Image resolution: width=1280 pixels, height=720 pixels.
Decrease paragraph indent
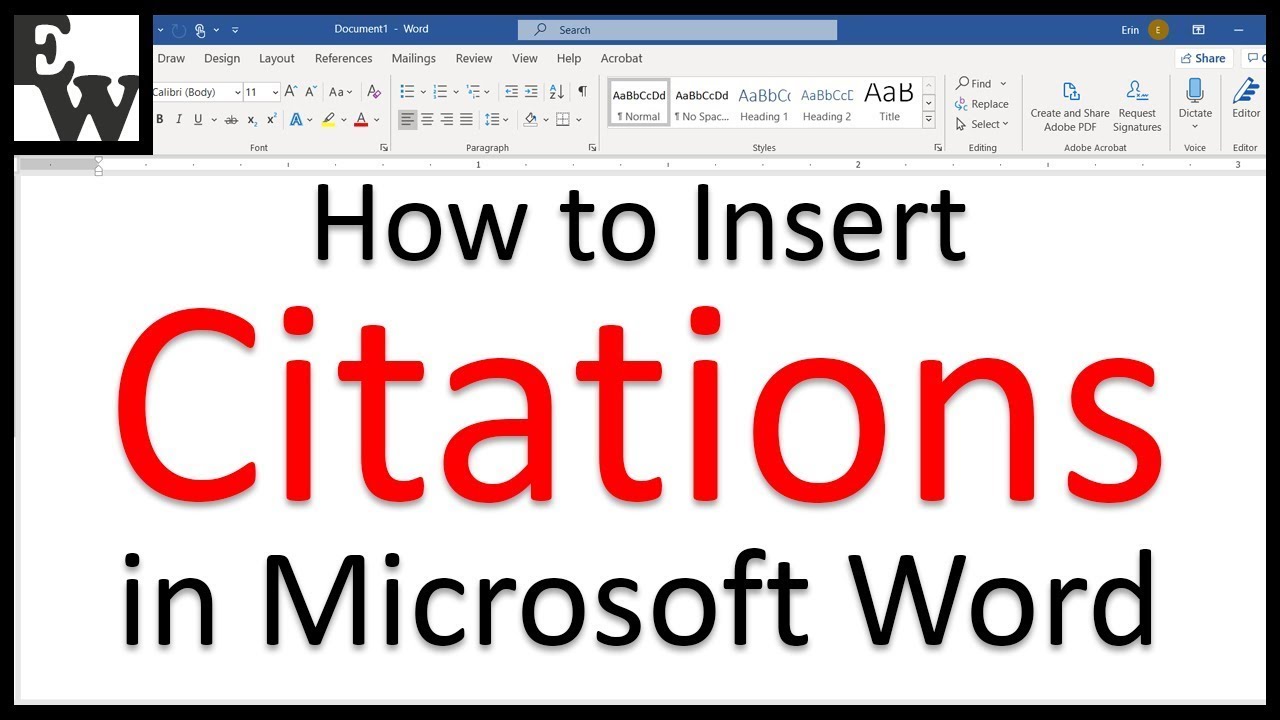(511, 91)
